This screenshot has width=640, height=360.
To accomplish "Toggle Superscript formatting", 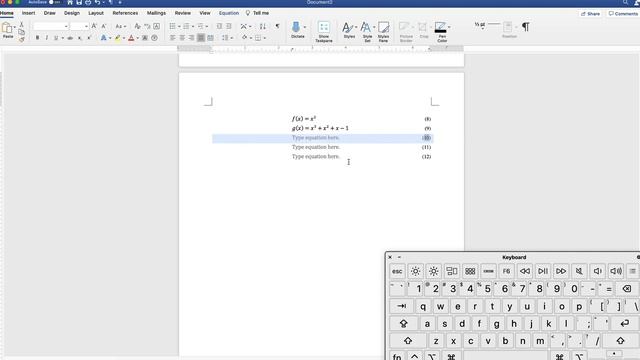I will (x=89, y=38).
